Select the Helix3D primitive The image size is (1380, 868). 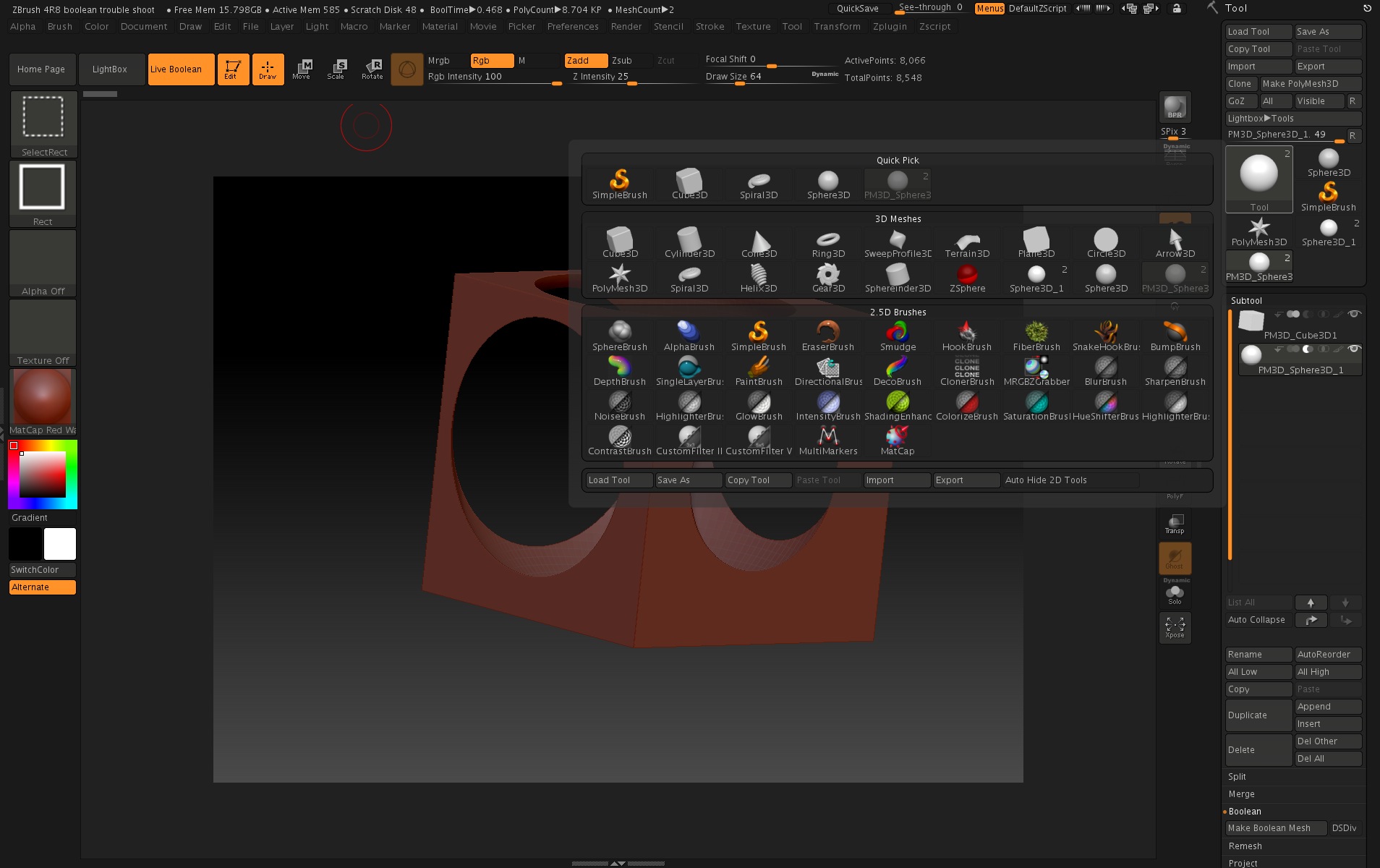(759, 278)
